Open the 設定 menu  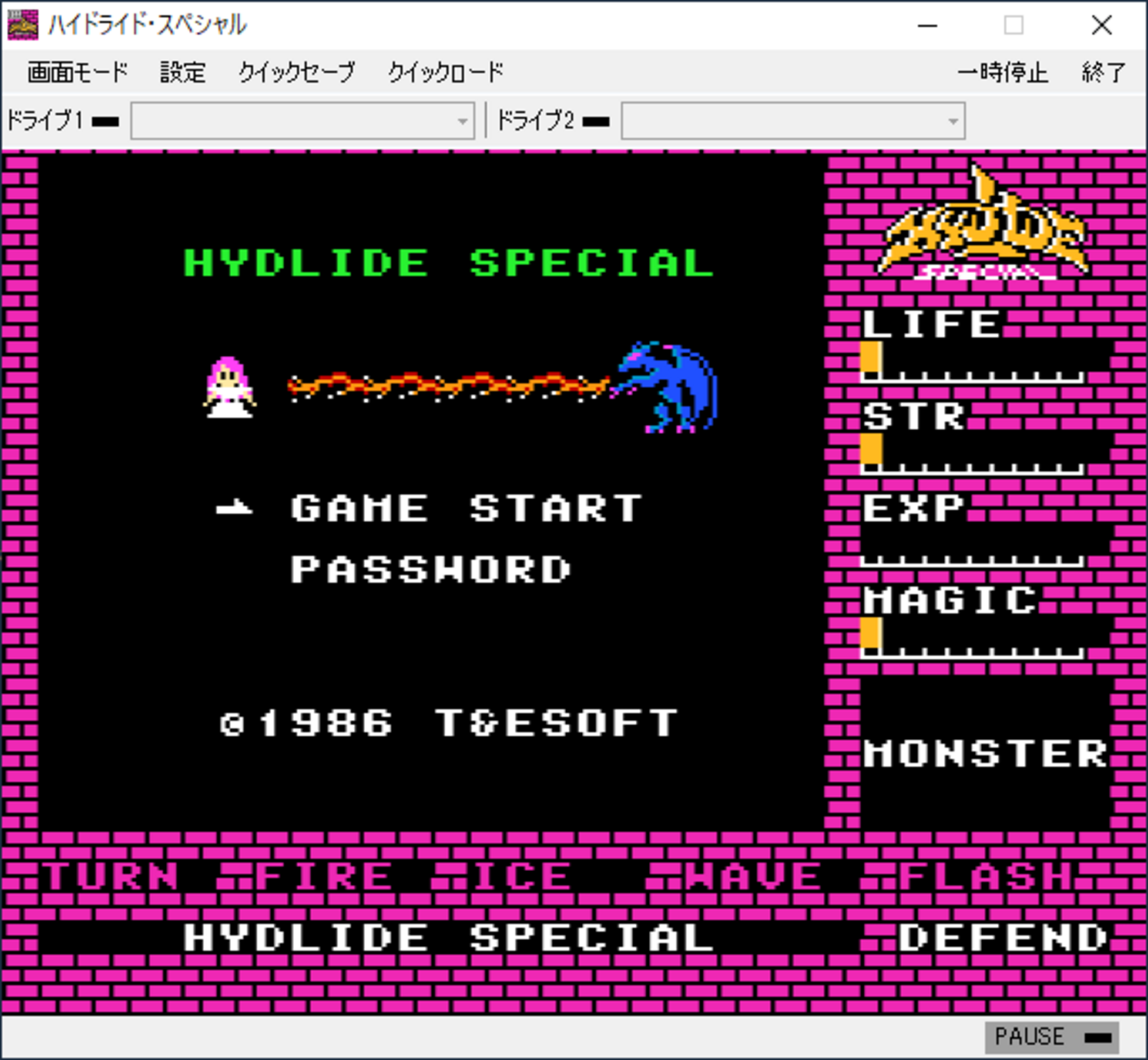(183, 72)
